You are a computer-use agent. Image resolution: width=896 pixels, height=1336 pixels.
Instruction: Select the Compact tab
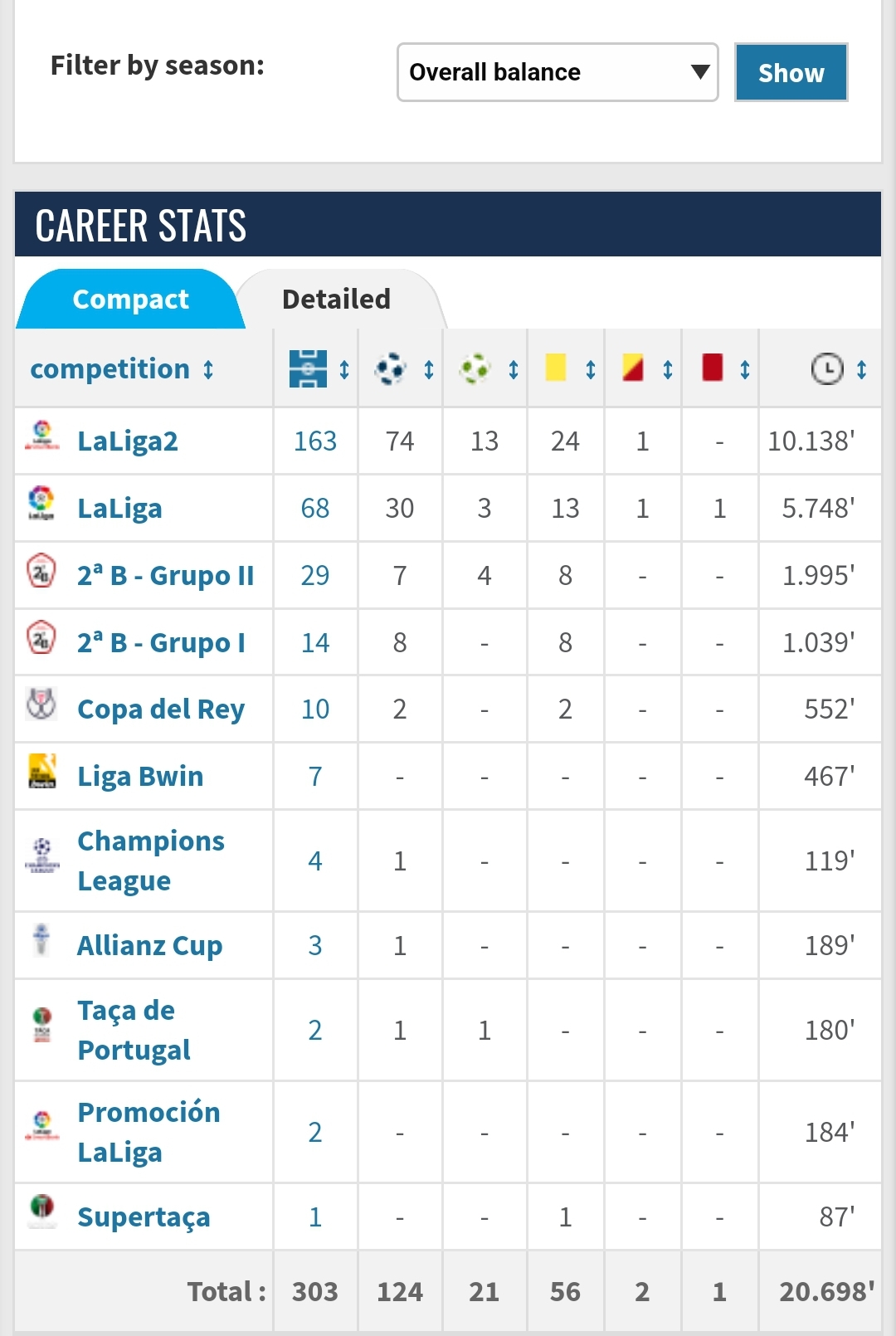click(130, 299)
